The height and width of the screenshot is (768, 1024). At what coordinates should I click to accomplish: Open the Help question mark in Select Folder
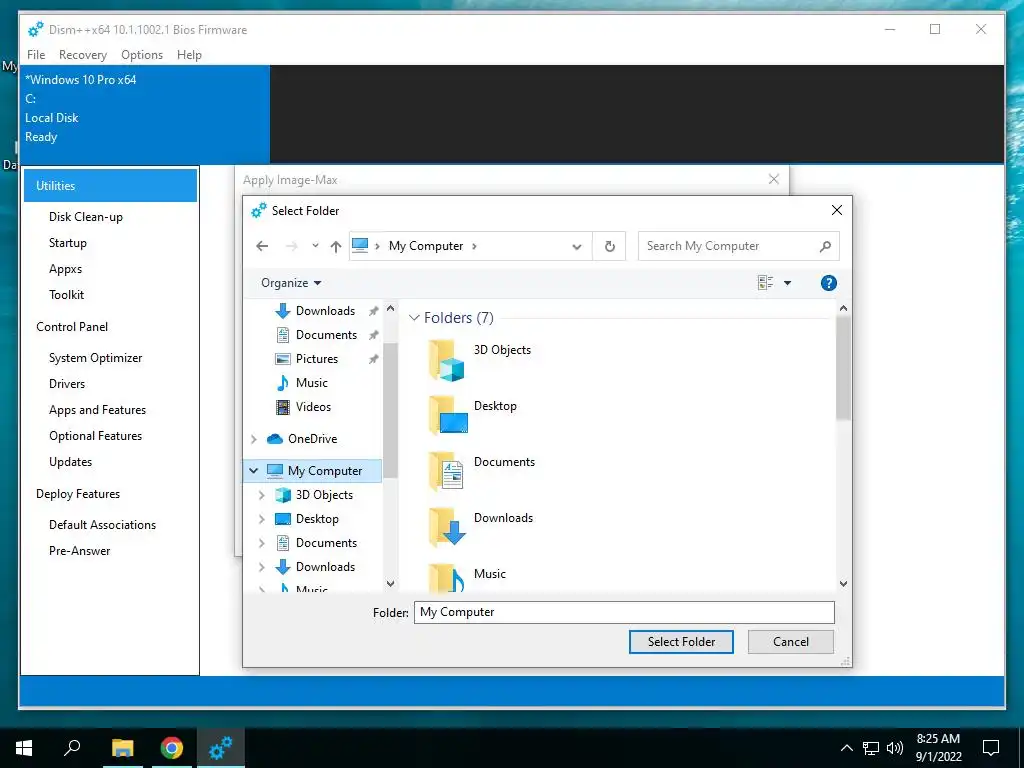pyautogui.click(x=828, y=283)
